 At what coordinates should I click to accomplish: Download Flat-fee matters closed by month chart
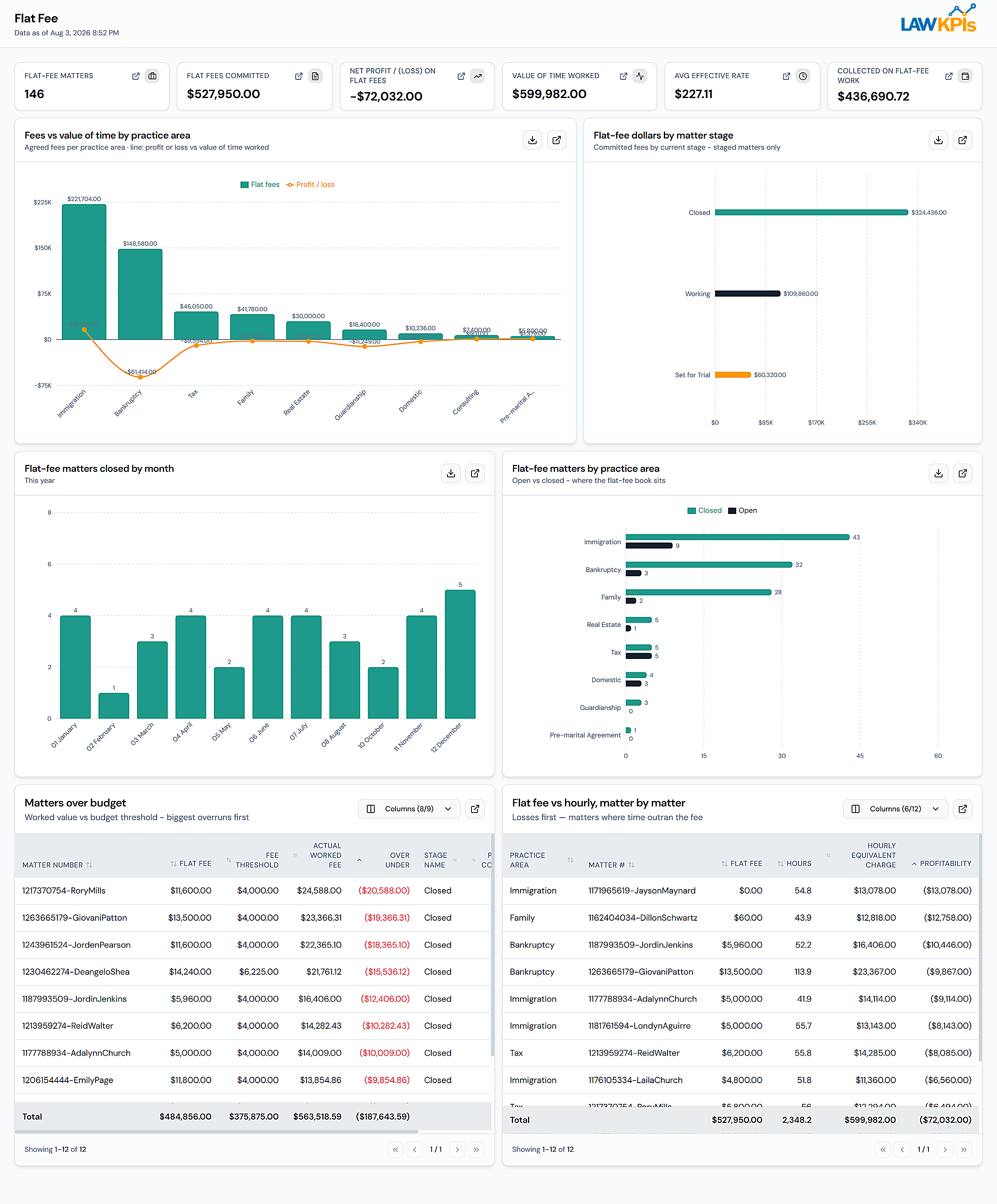coord(451,474)
